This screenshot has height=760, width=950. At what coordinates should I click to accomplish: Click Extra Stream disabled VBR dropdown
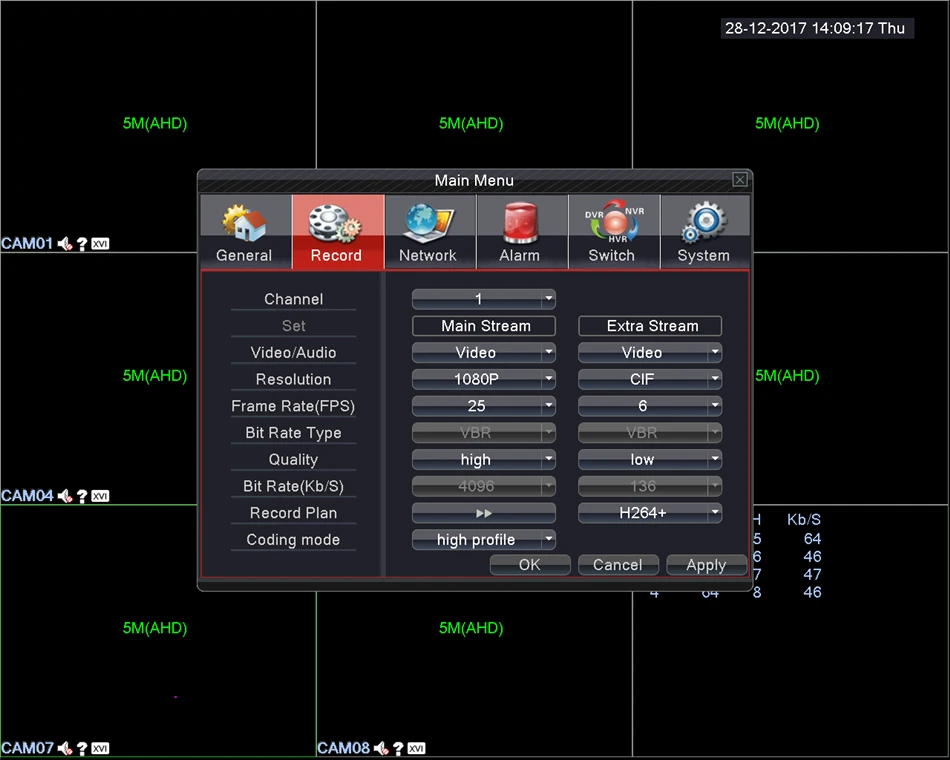pyautogui.click(x=650, y=433)
